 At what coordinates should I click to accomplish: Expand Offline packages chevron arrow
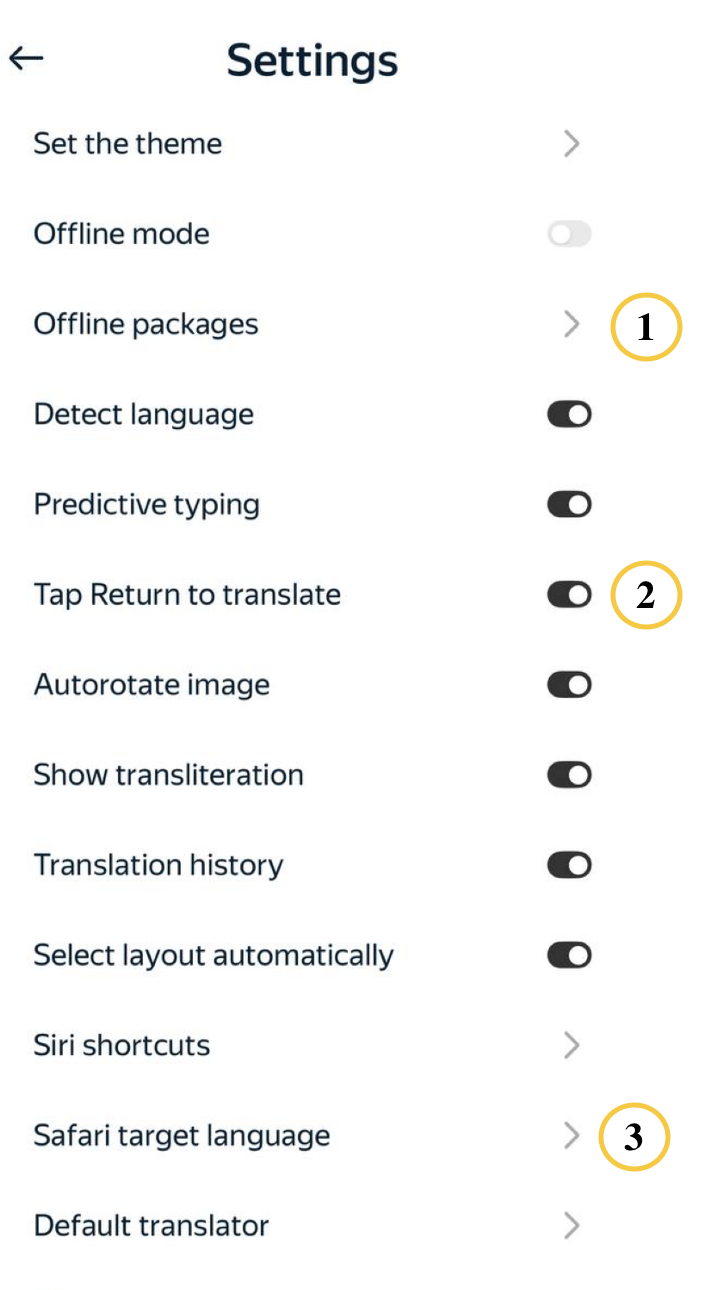click(572, 324)
